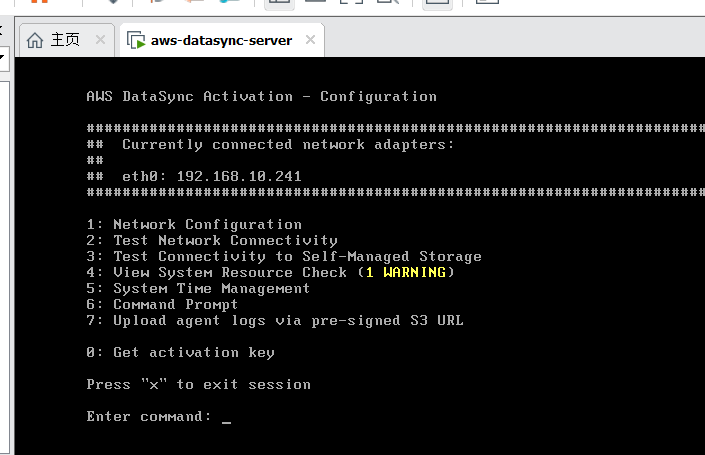This screenshot has width=705, height=455.
Task: Click the running VM icon on aws-datasync-server tab
Action: [136, 40]
